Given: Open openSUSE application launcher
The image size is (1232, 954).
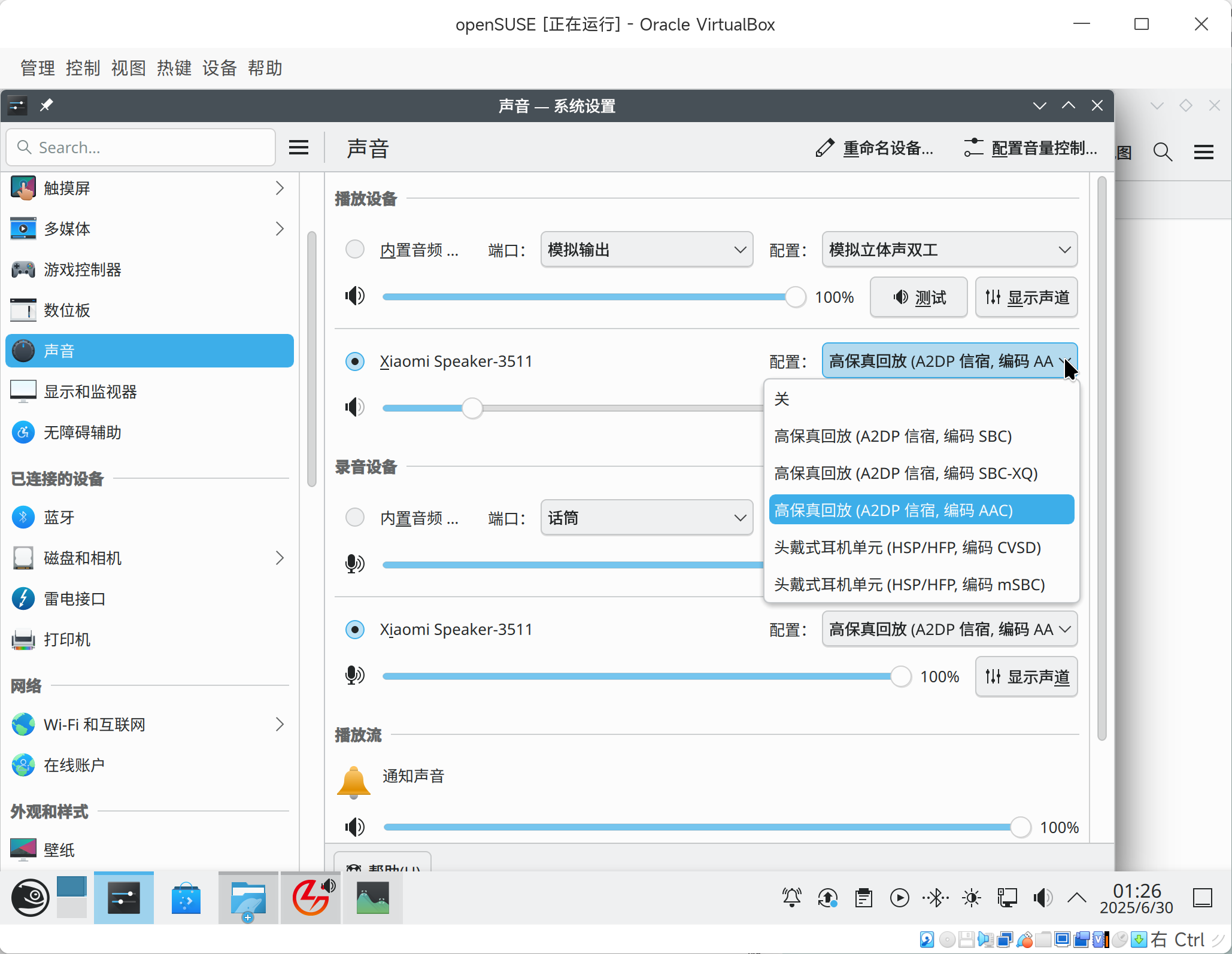Looking at the screenshot, I should tap(30, 897).
